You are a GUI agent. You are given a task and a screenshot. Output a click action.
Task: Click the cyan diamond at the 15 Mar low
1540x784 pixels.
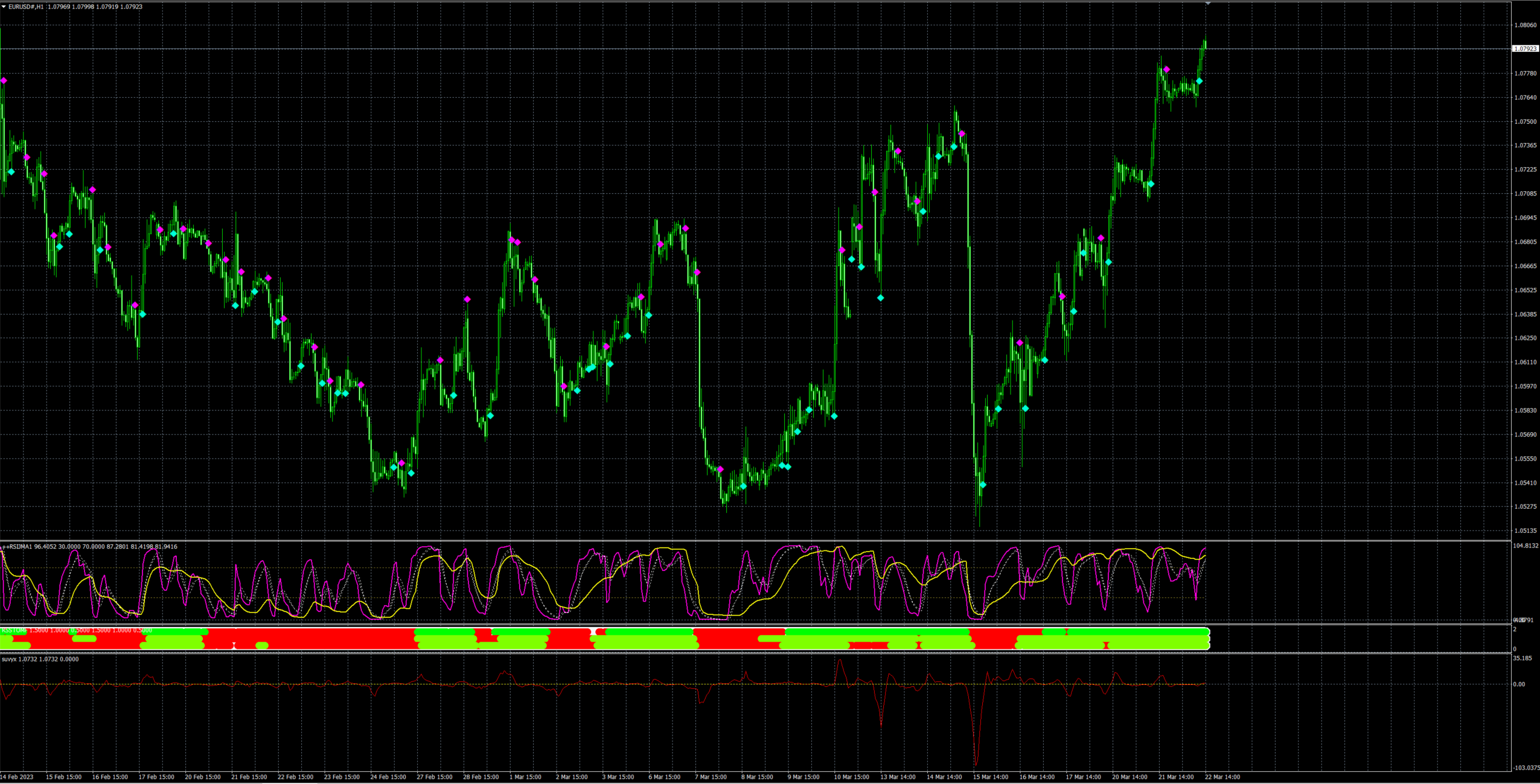[x=983, y=485]
